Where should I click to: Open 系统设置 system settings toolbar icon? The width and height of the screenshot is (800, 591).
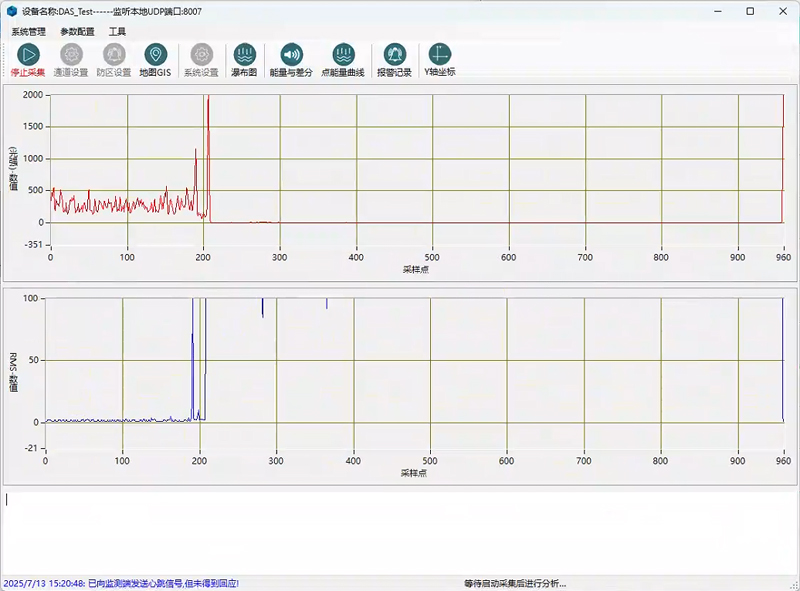201,55
